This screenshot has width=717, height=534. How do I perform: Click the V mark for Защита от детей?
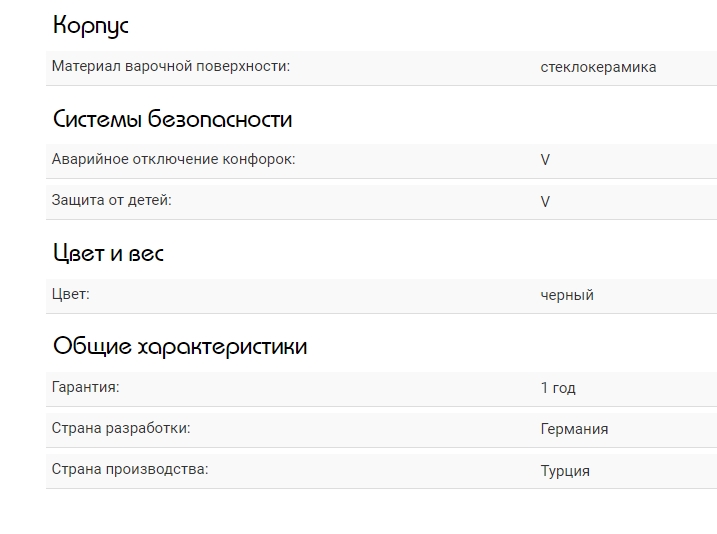click(x=545, y=202)
